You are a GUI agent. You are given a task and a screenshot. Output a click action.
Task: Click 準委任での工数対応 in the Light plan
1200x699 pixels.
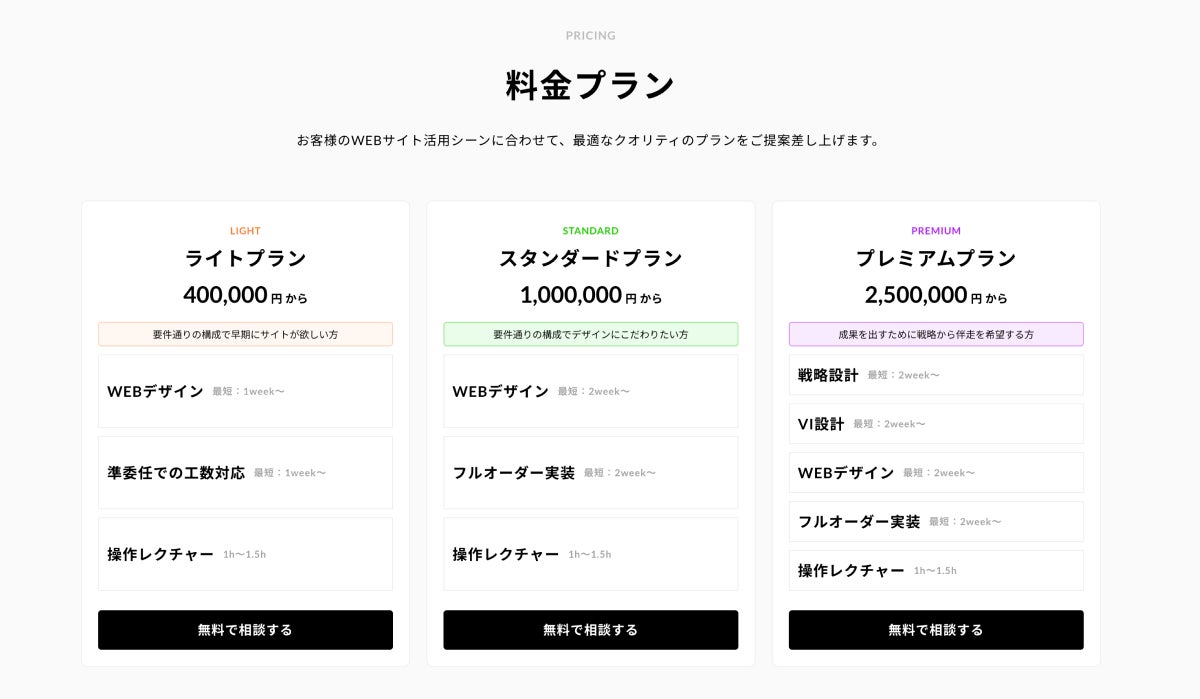point(245,473)
